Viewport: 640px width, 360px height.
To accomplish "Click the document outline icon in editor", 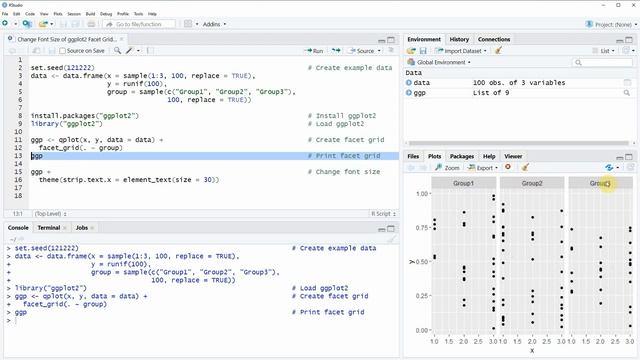I will pos(391,50).
